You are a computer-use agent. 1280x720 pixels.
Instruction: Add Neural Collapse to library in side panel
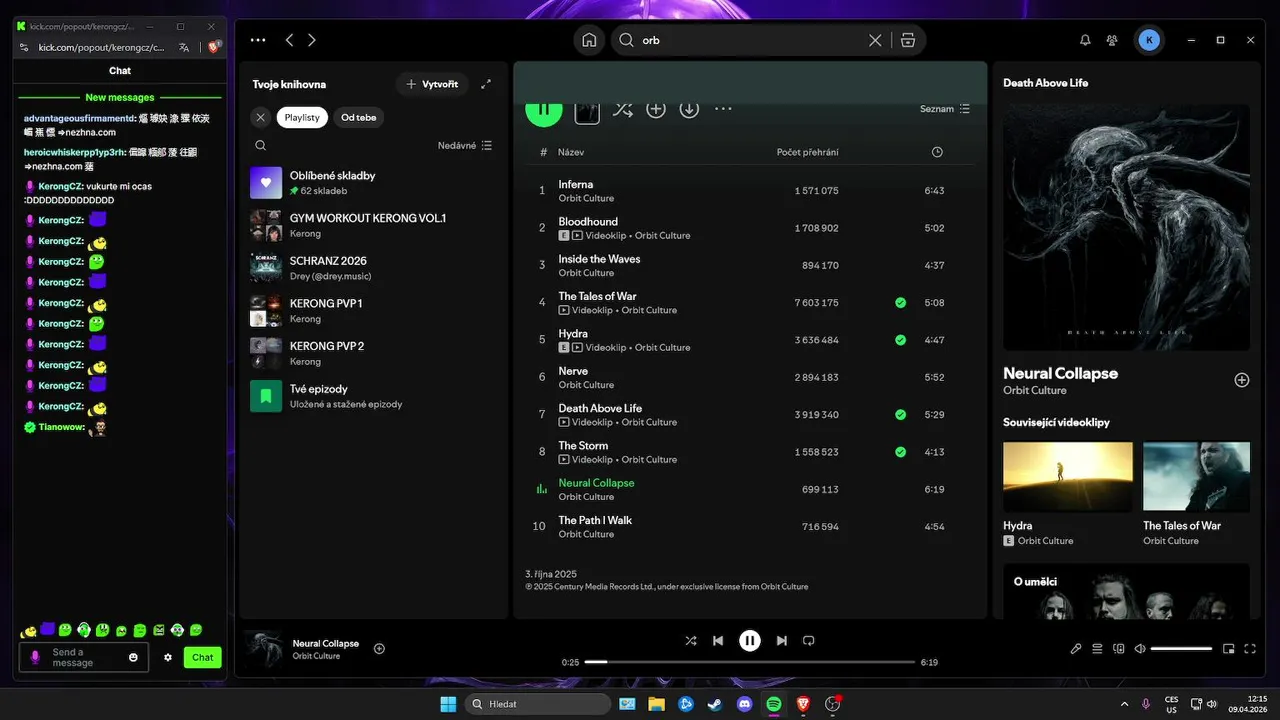tap(1242, 380)
